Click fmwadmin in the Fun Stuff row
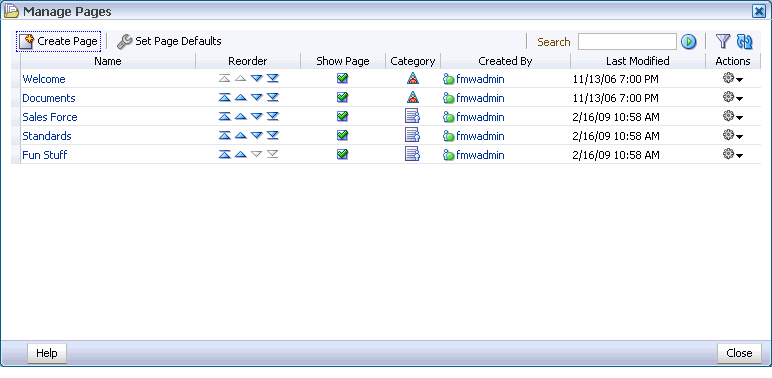This screenshot has height=378, width=772. 480,155
